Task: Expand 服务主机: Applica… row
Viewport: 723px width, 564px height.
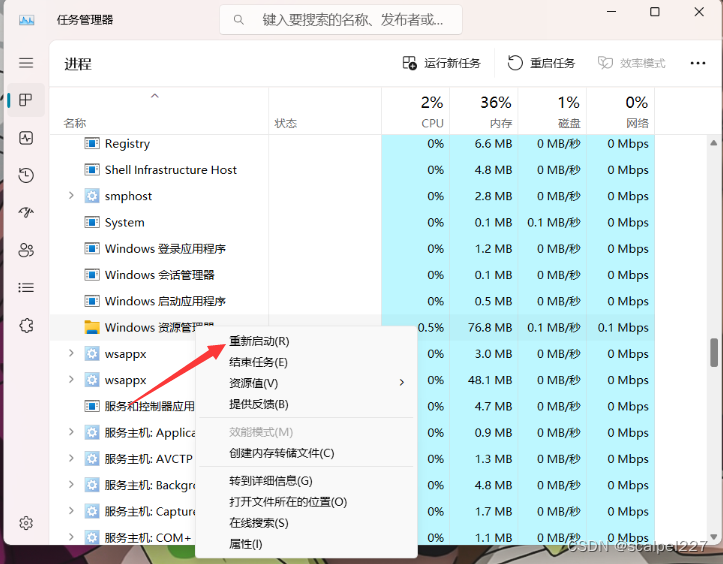Action: [71, 432]
